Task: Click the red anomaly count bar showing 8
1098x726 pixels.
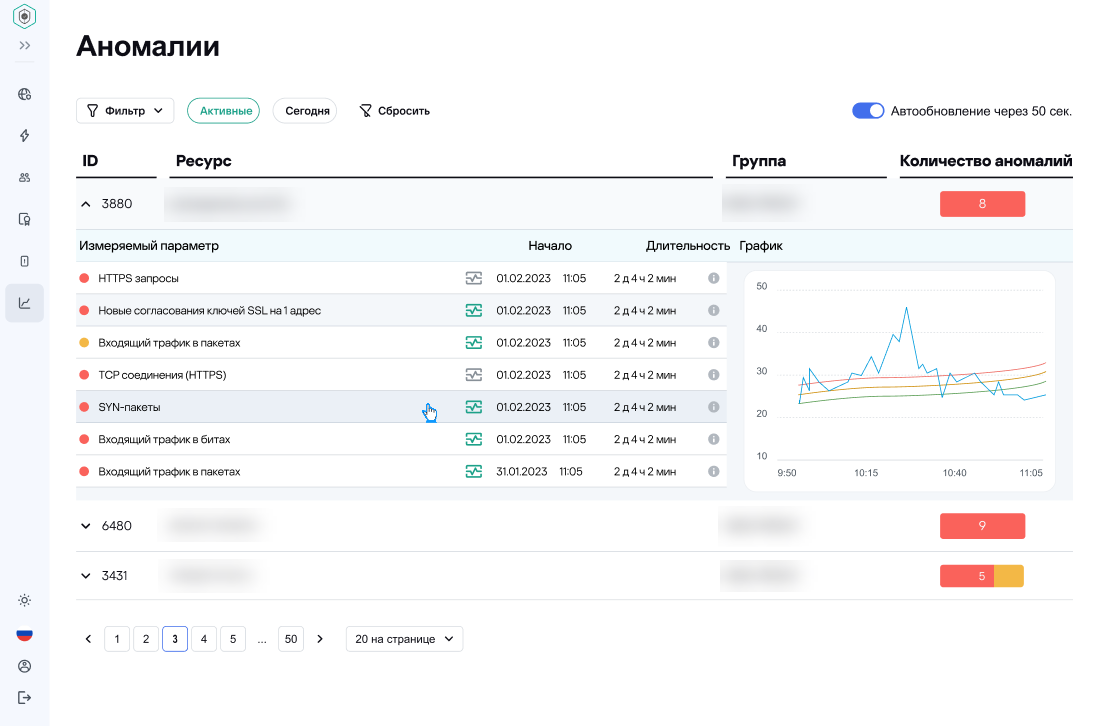Action: click(x=982, y=204)
